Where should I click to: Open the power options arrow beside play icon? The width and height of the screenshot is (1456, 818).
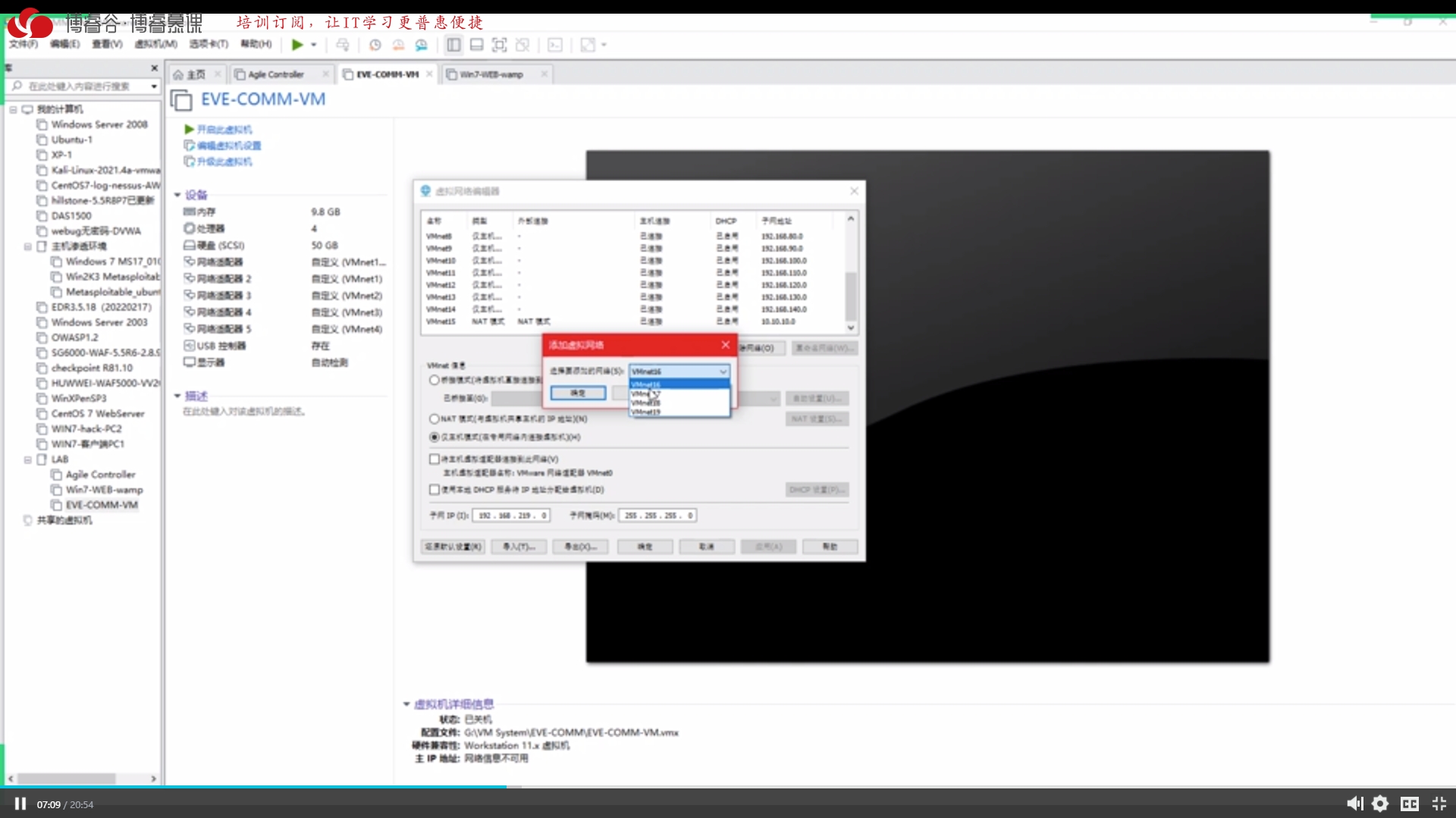pos(314,45)
